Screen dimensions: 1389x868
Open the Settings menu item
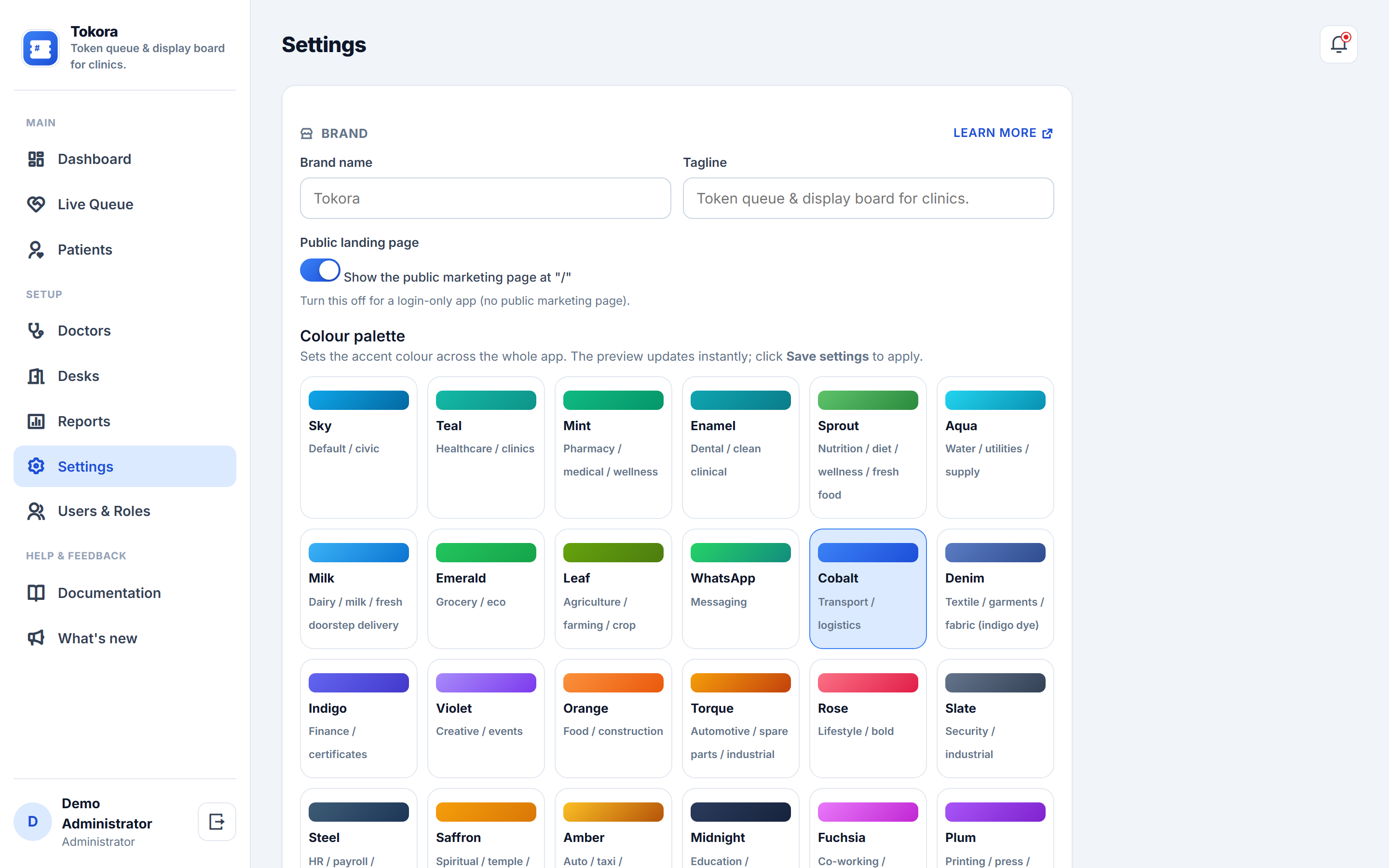(x=125, y=466)
